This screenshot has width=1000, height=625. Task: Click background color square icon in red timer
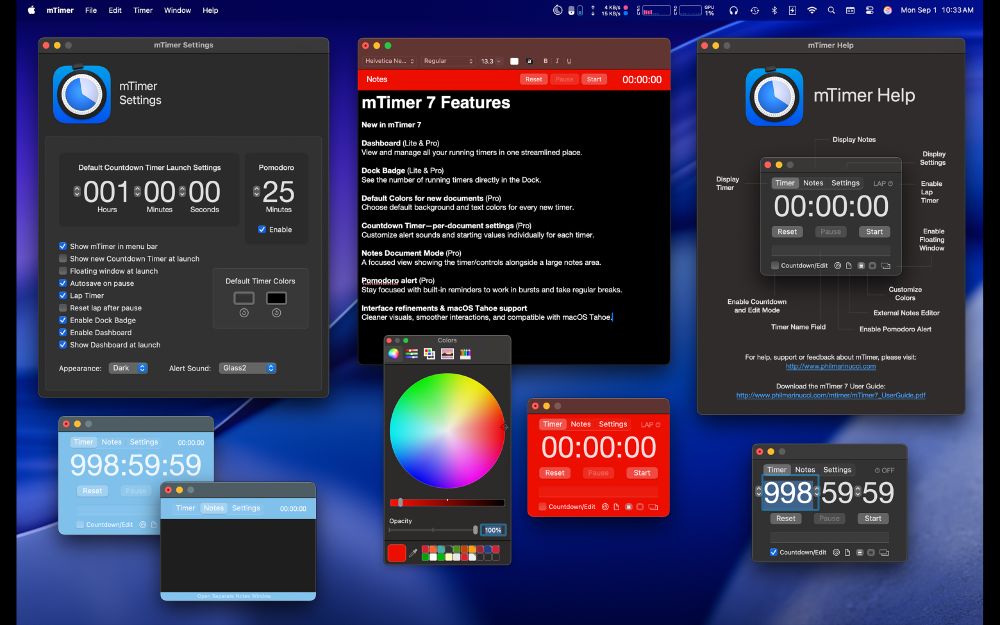(x=628, y=507)
